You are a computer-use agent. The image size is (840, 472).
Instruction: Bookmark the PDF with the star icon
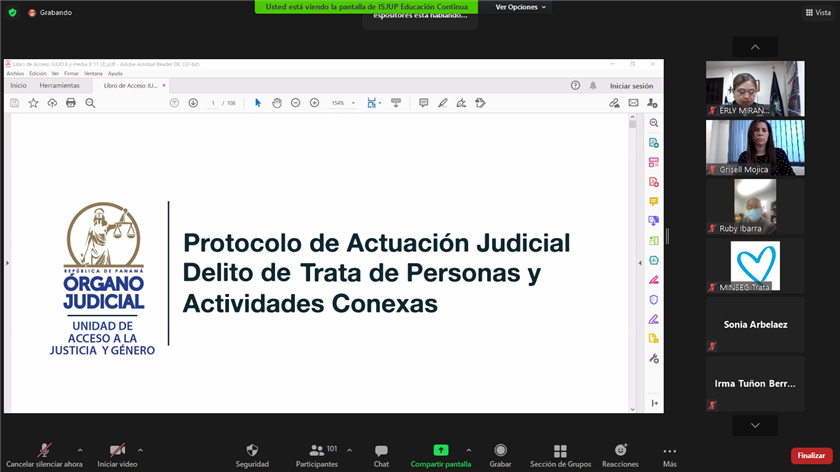[33, 103]
